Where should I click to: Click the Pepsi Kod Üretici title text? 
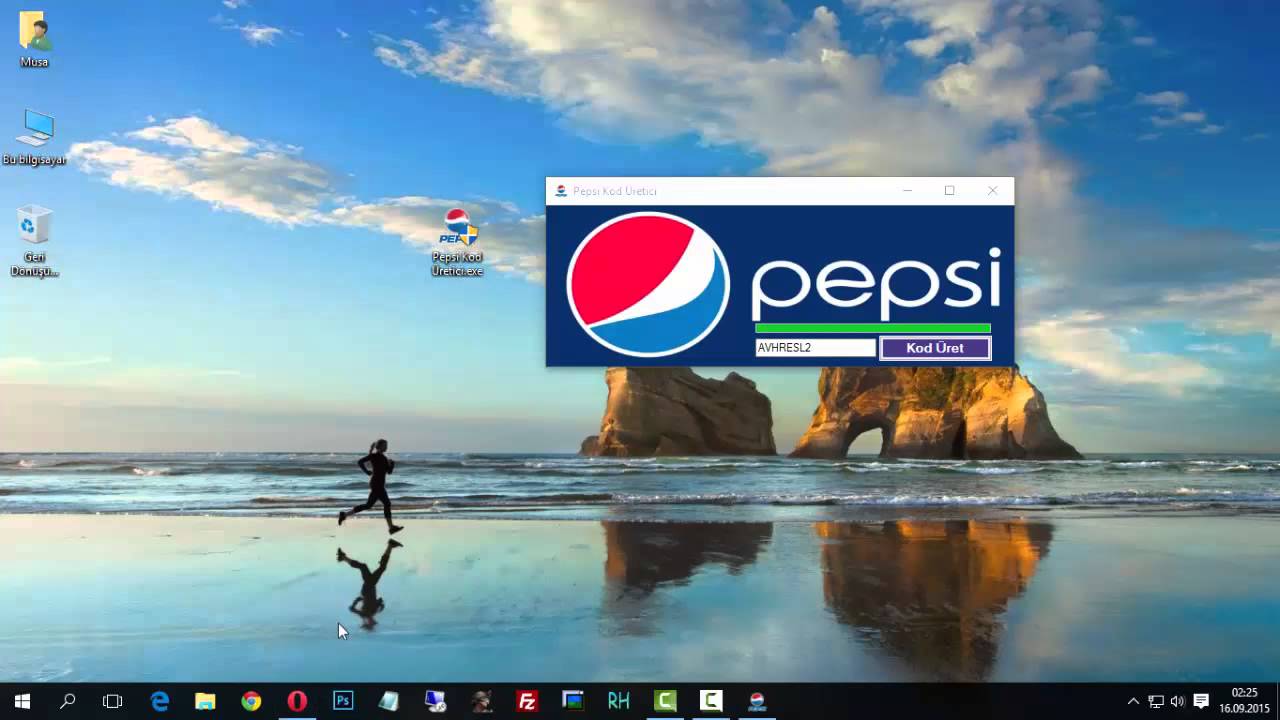pyautogui.click(x=615, y=191)
